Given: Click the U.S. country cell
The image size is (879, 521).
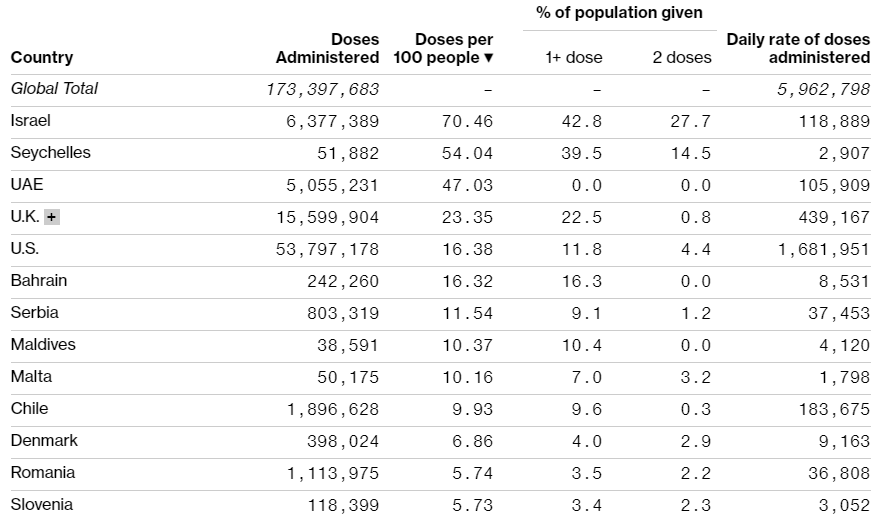Looking at the screenshot, I should pyautogui.click(x=25, y=249).
